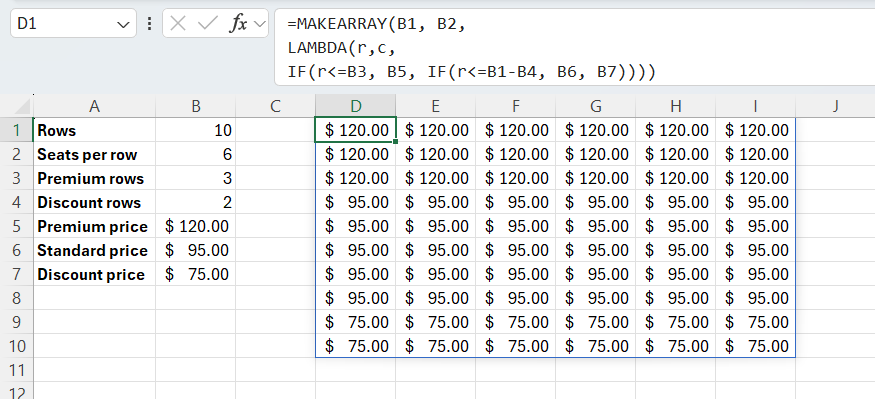Click into the MAKEARRAY formula bar text
The width and height of the screenshot is (875, 399).
[575, 47]
